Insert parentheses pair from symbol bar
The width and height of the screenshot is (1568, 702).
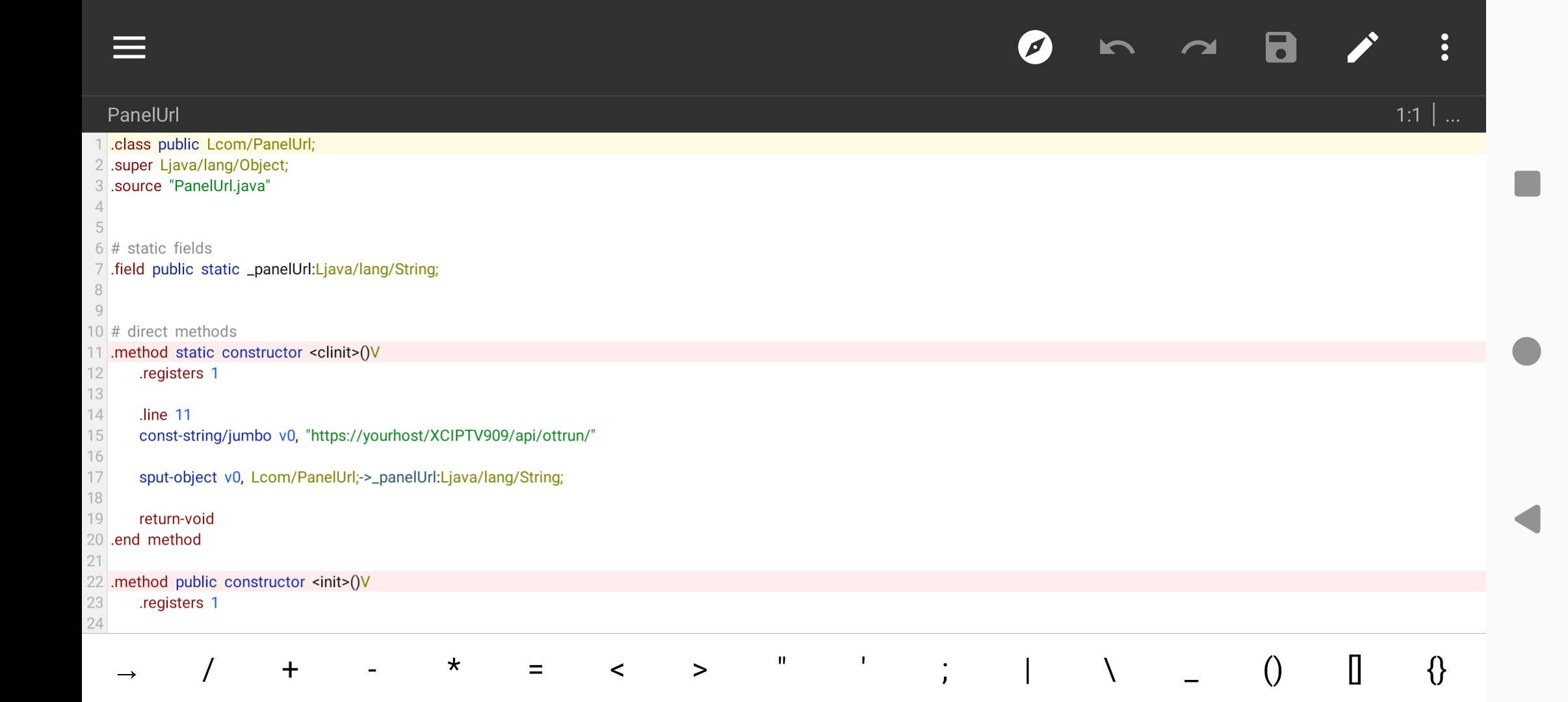click(x=1272, y=670)
